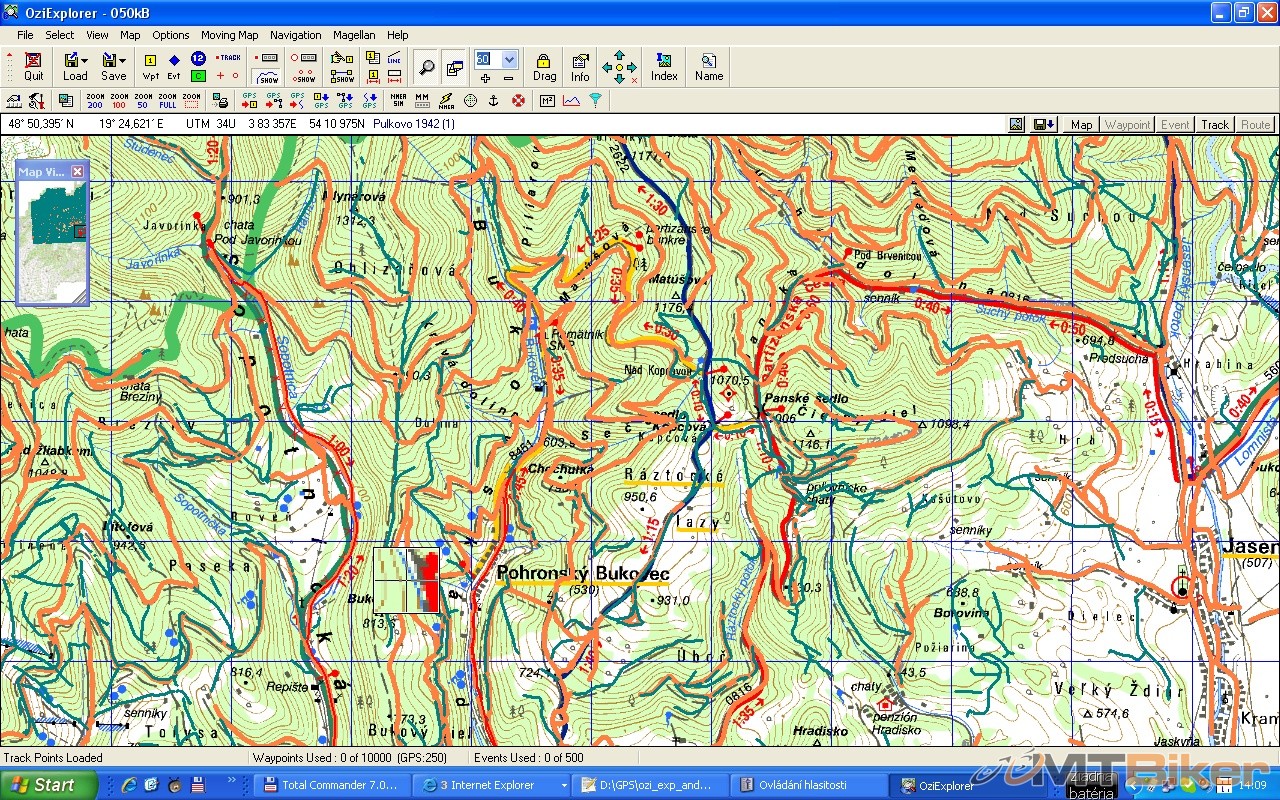1280x800 pixels.
Task: Click the Track button in info bar
Action: click(1215, 125)
